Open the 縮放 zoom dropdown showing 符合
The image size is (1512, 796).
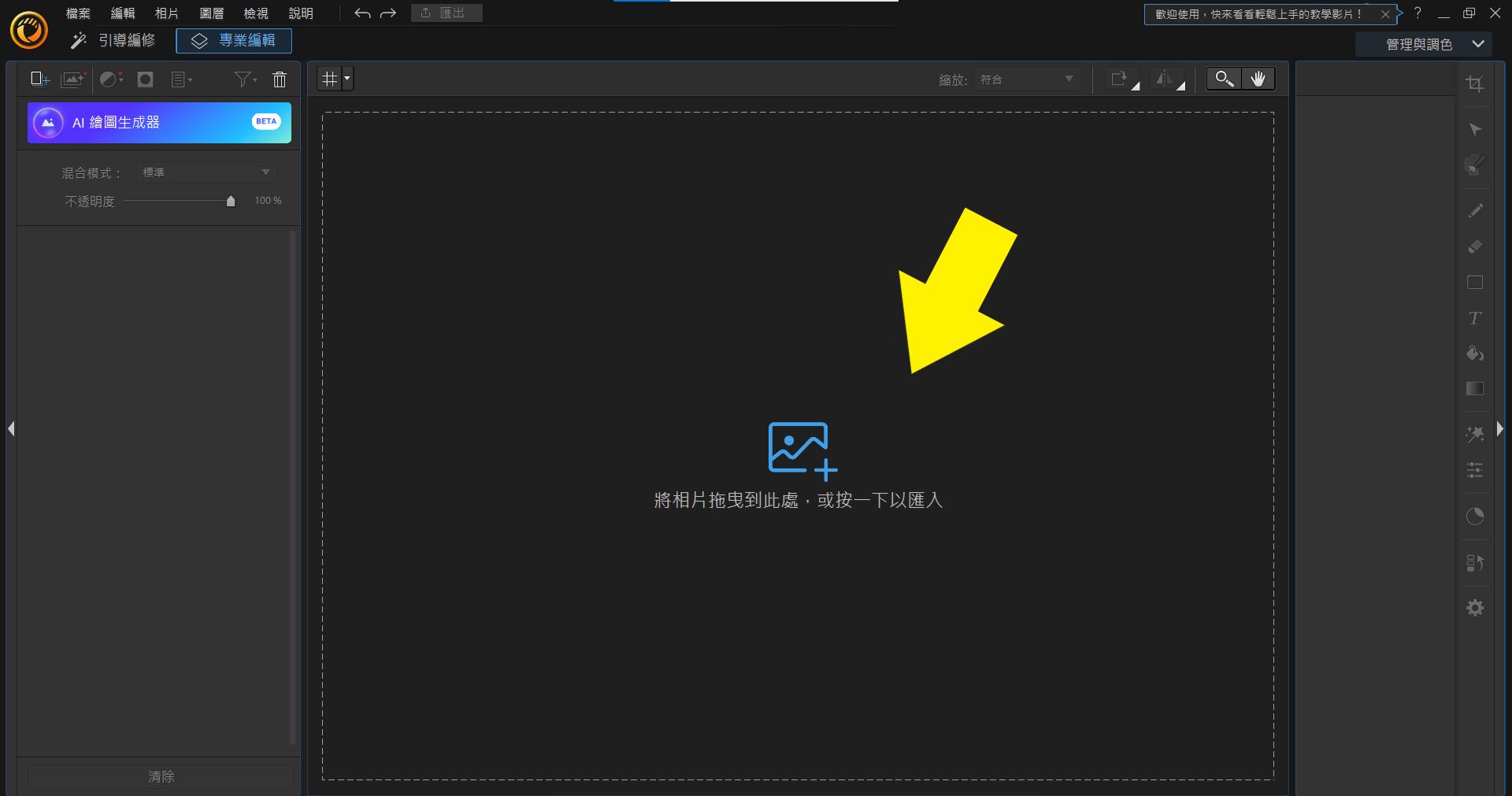[1027, 80]
